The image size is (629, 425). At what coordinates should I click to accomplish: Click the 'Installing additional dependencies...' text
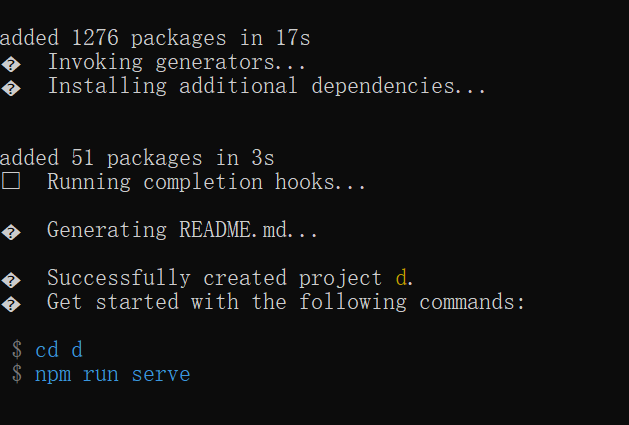click(266, 86)
